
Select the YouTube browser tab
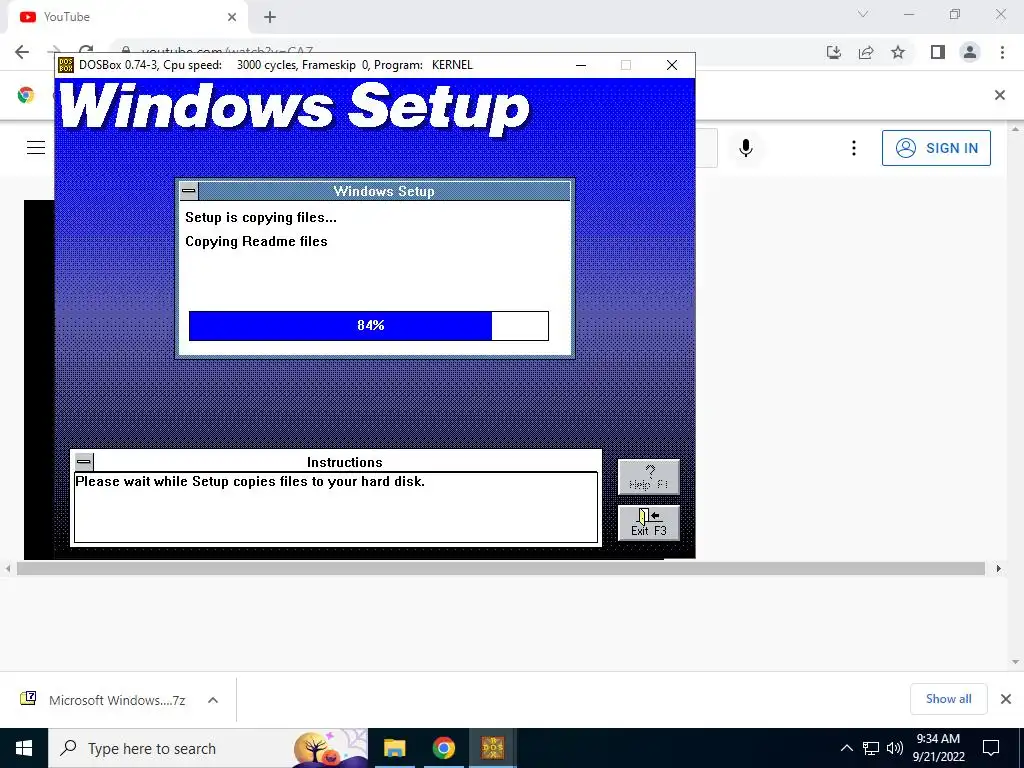coord(128,17)
